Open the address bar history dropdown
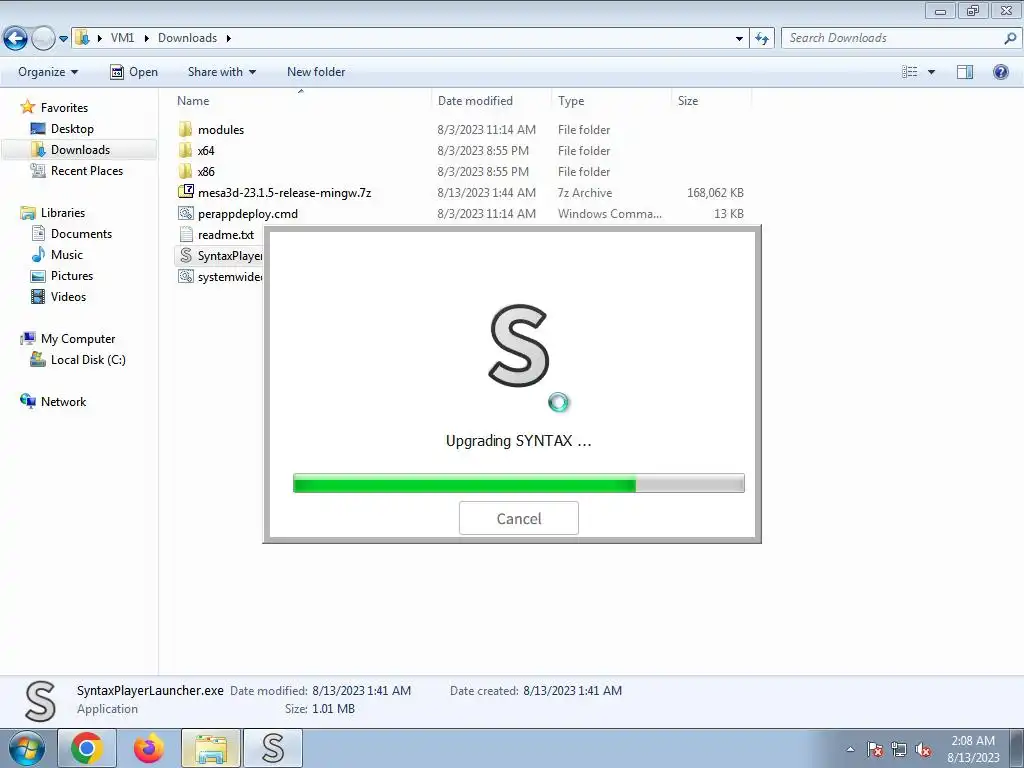The image size is (1024, 768). tap(739, 39)
